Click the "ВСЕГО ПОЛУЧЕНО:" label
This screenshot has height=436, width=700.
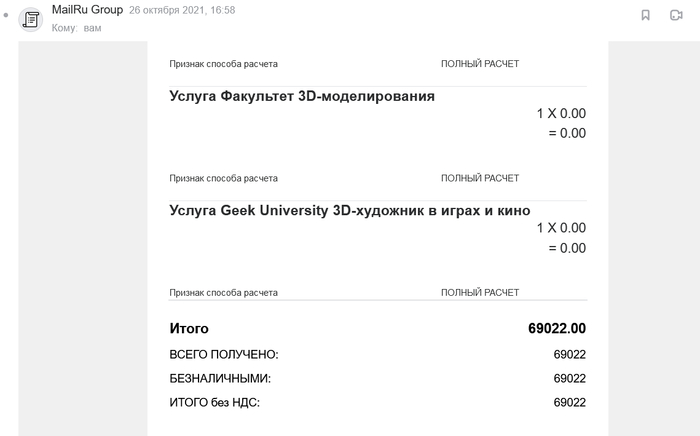click(x=223, y=354)
